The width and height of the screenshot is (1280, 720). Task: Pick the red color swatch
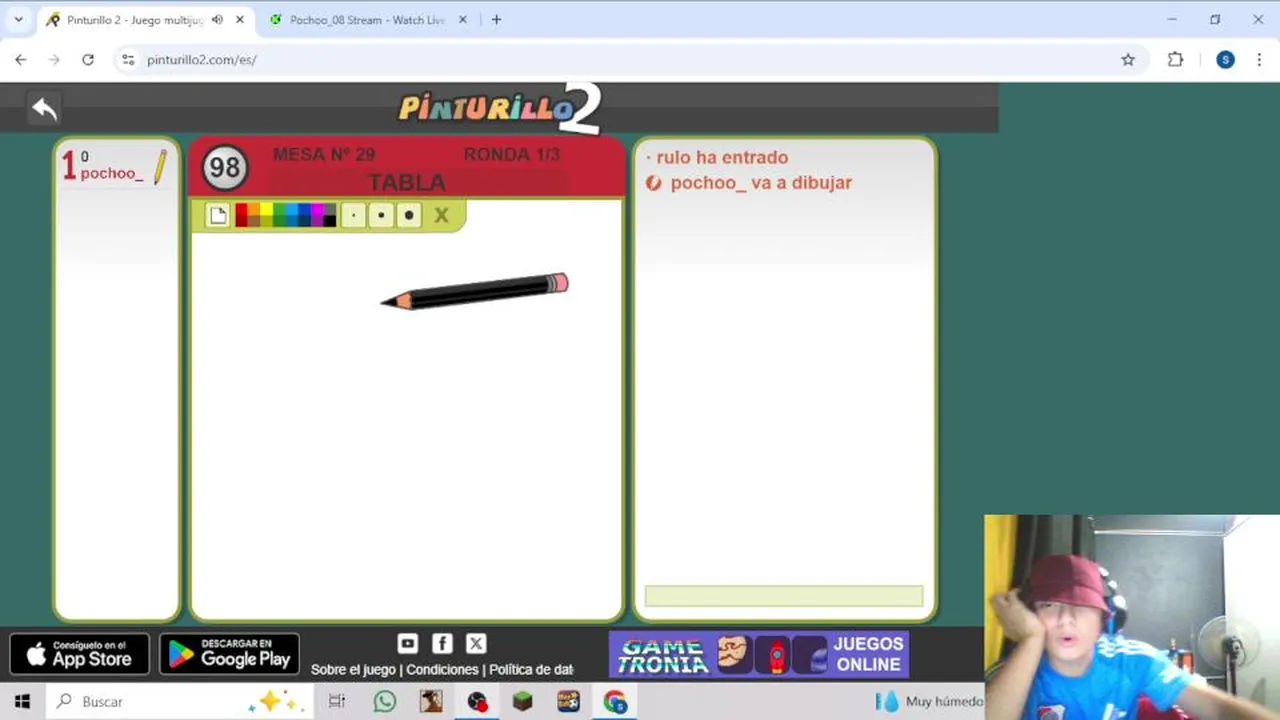click(241, 209)
